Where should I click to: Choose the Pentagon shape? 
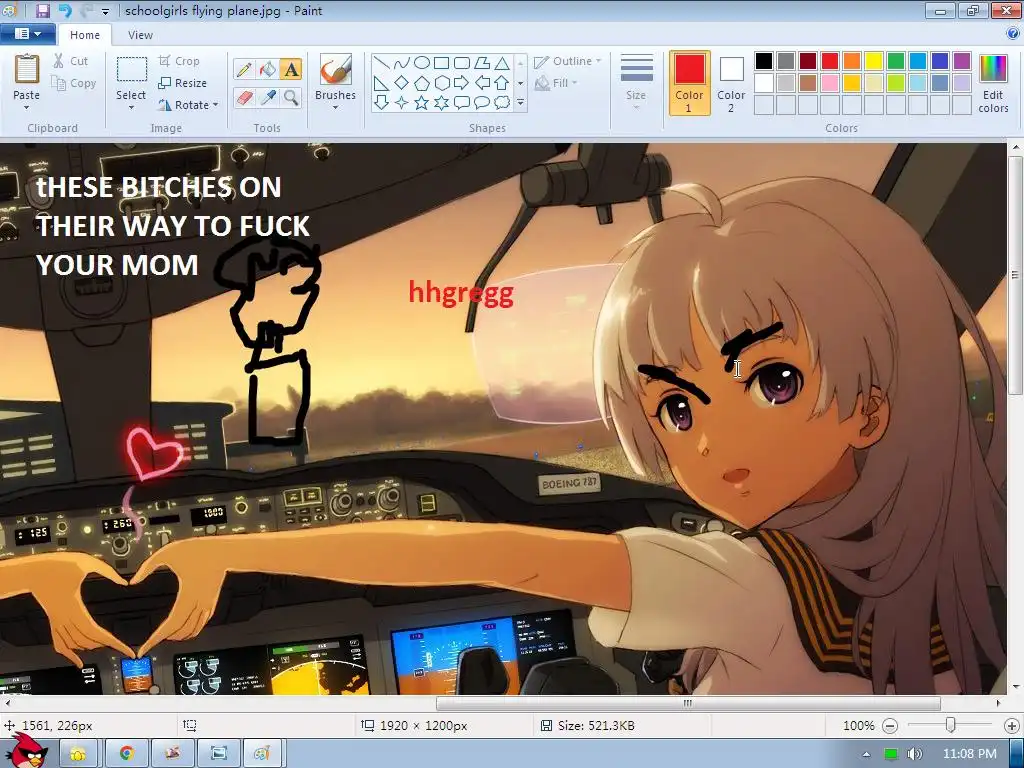(x=422, y=83)
